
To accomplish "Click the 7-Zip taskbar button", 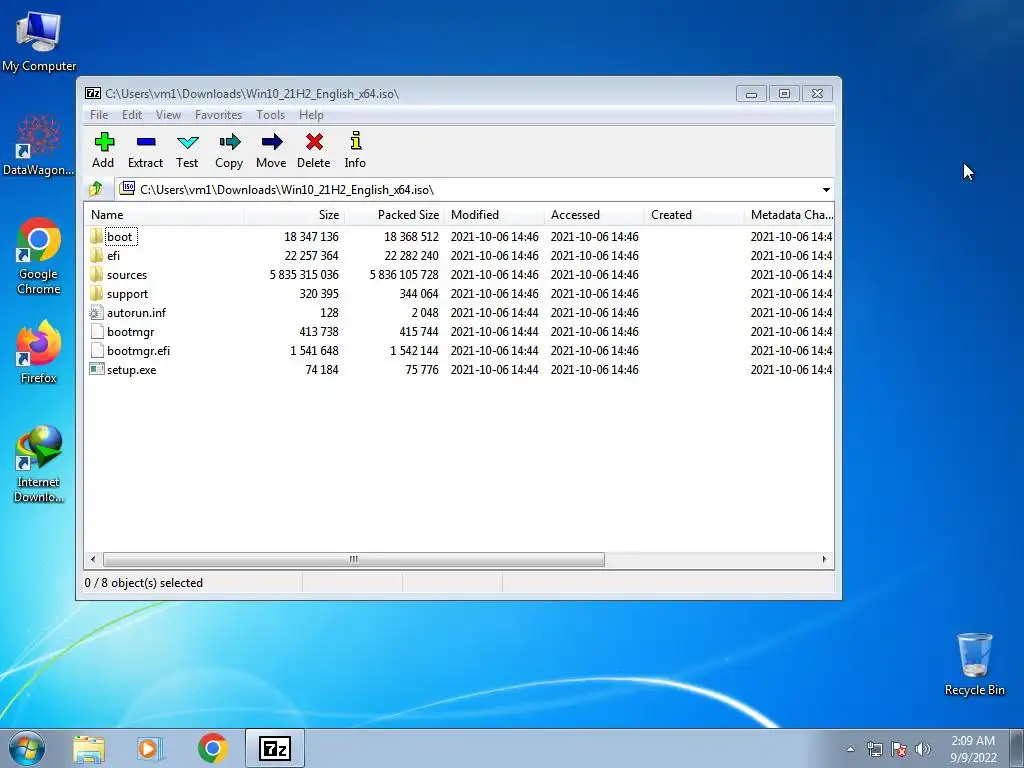I will click(x=275, y=748).
